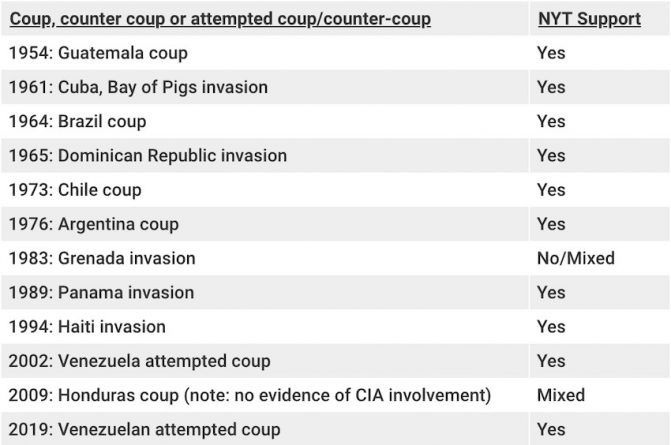This screenshot has height=445, width=671.
Task: Select the 1973 Chile coup row
Action: coord(74,190)
